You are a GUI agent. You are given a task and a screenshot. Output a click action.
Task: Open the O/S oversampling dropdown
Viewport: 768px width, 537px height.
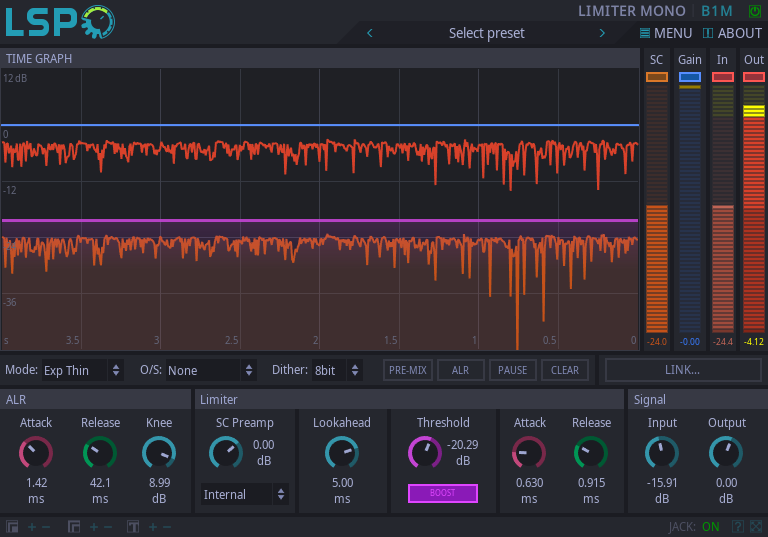211,370
